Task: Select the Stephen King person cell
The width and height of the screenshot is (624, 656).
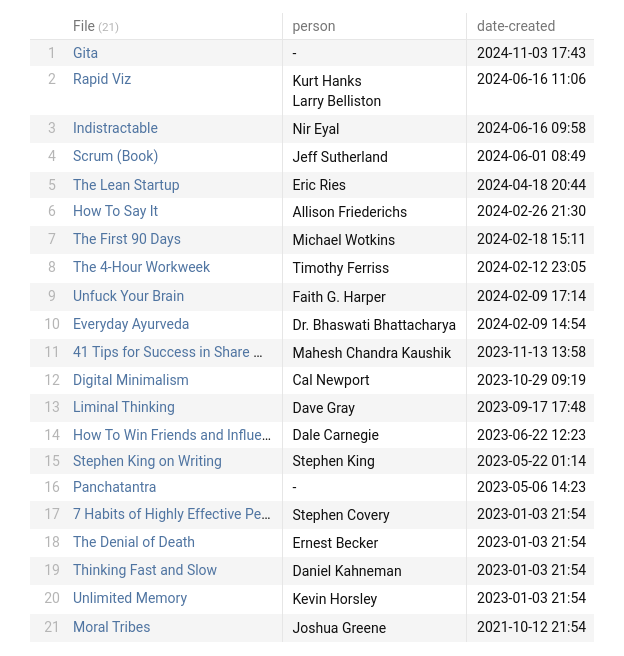Action: 334,461
